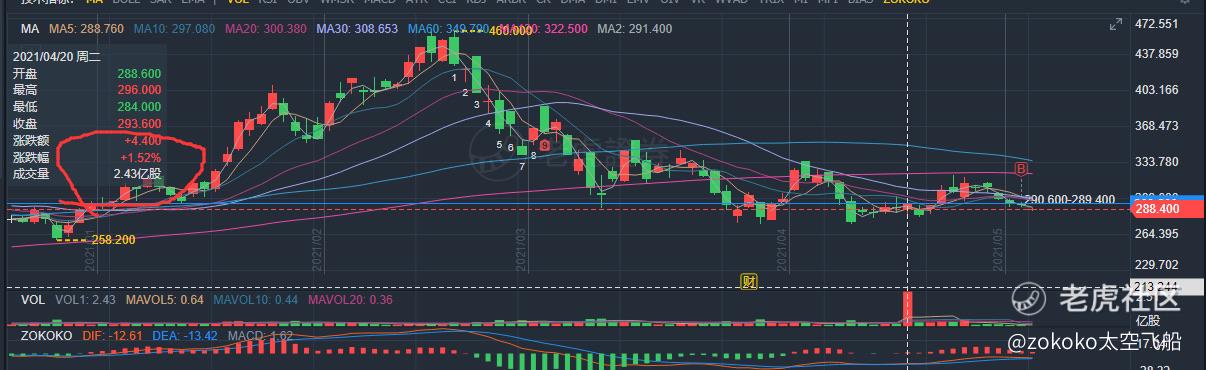Viewport: 1206px width, 370px height.
Task: Click the 最高 296.000 high price row
Action: point(86,90)
